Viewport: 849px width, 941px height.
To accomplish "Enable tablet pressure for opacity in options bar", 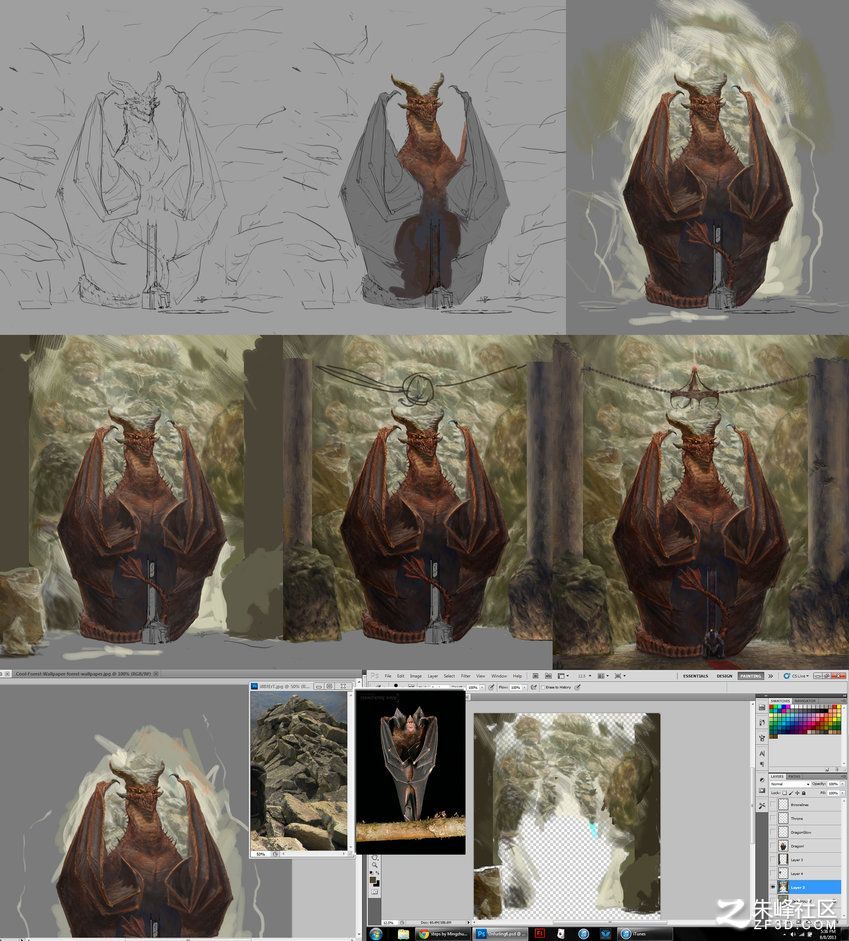I will 492,687.
